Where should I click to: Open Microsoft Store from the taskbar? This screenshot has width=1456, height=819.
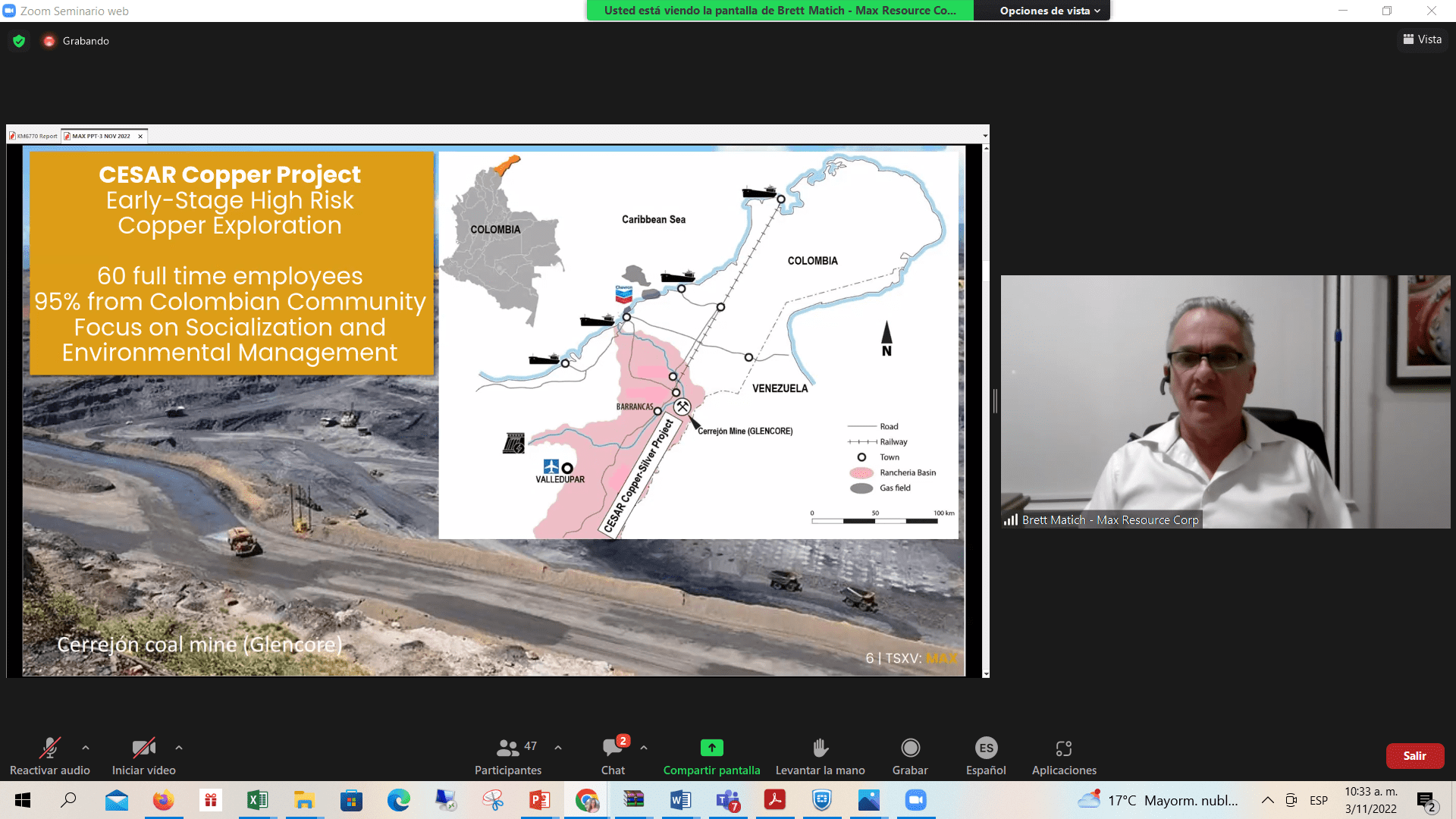pos(351,800)
